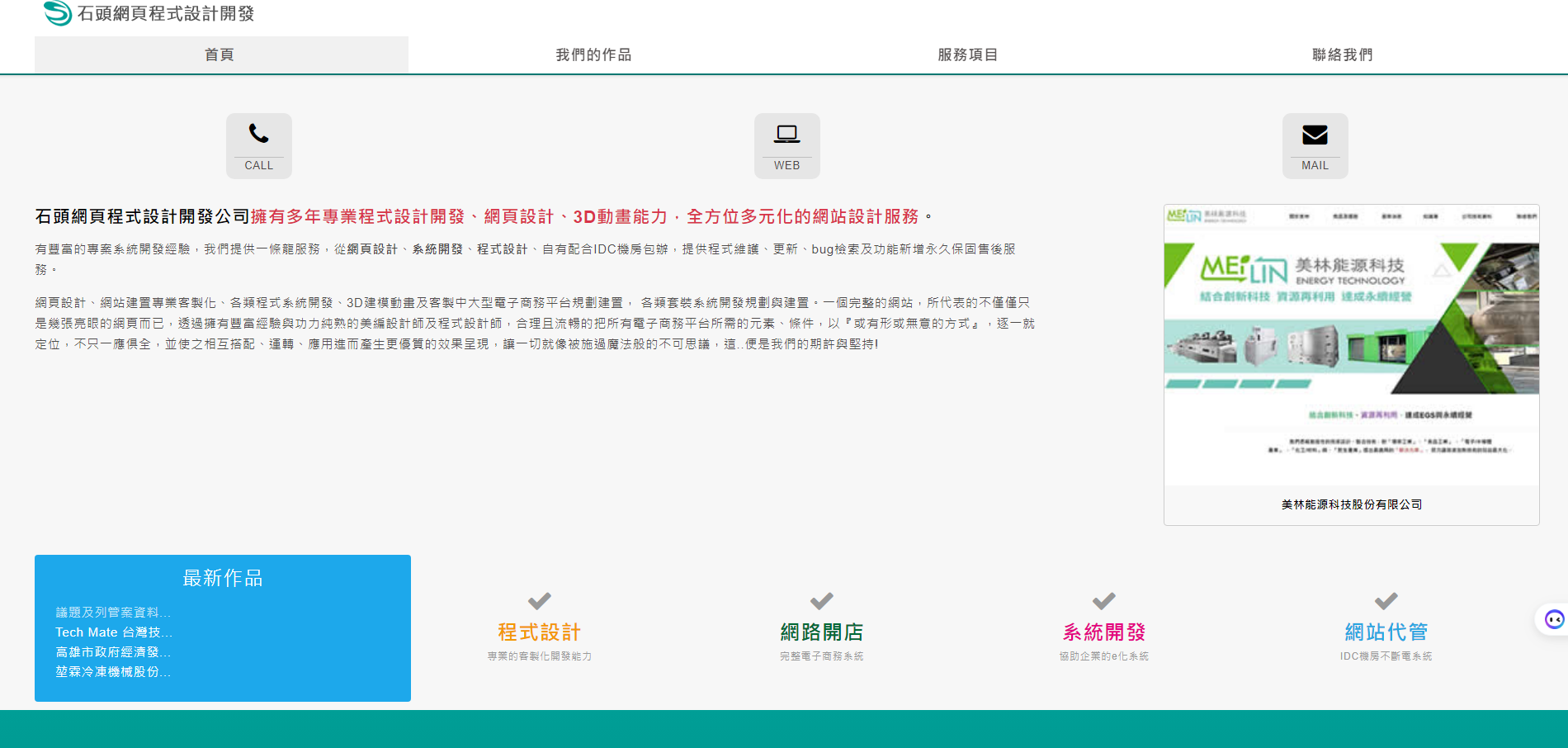Click the 美林能源科技 website thumbnail
1568x748 pixels.
1351,345
